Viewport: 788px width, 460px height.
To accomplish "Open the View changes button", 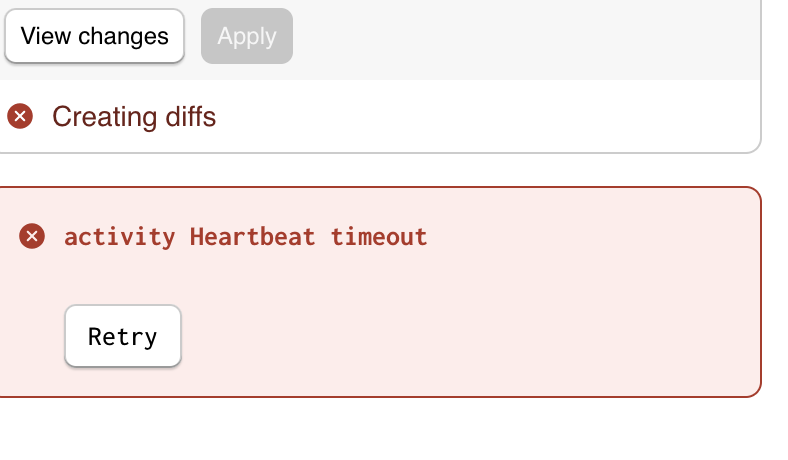I will click(x=94, y=36).
